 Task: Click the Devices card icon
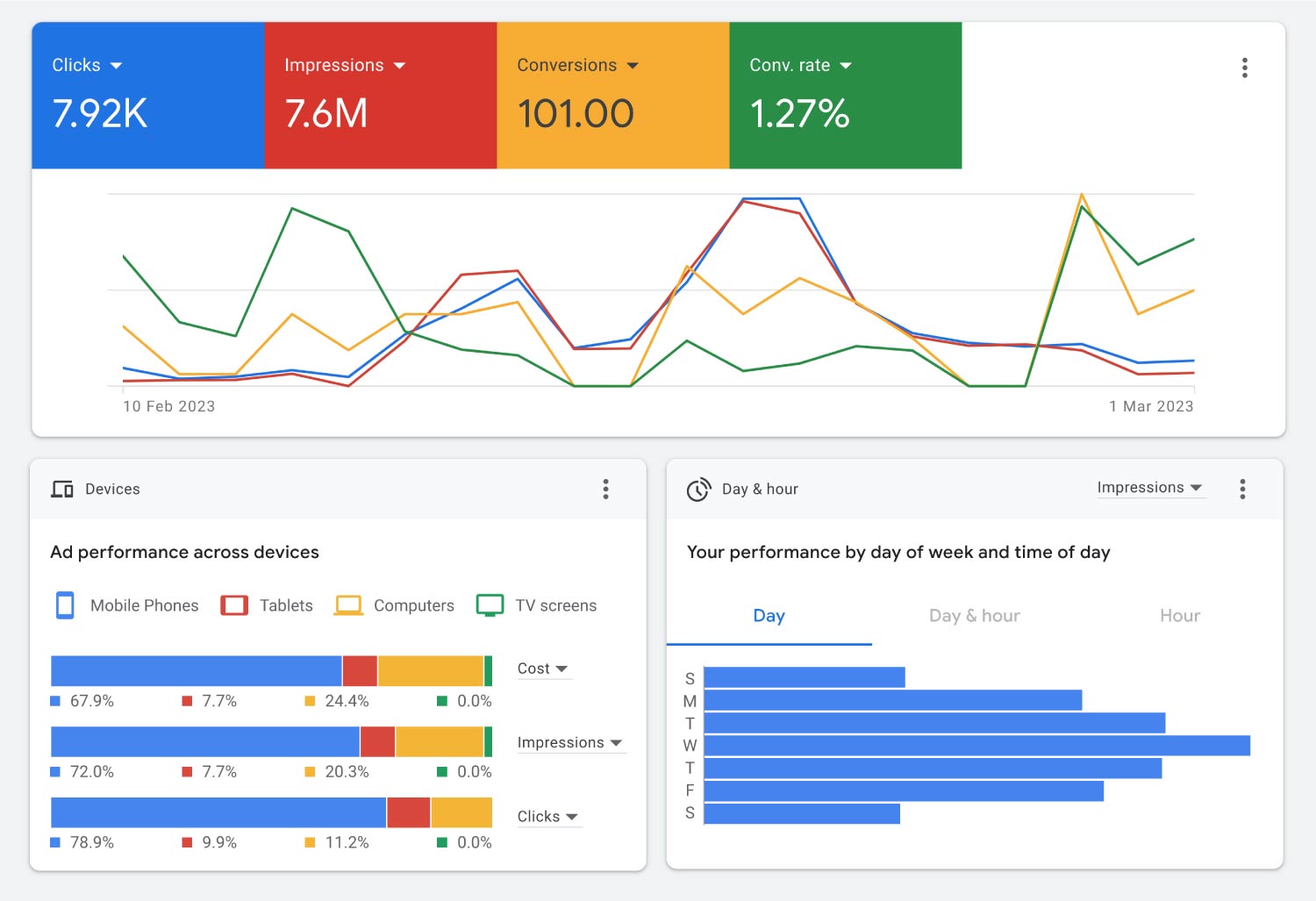(x=62, y=490)
